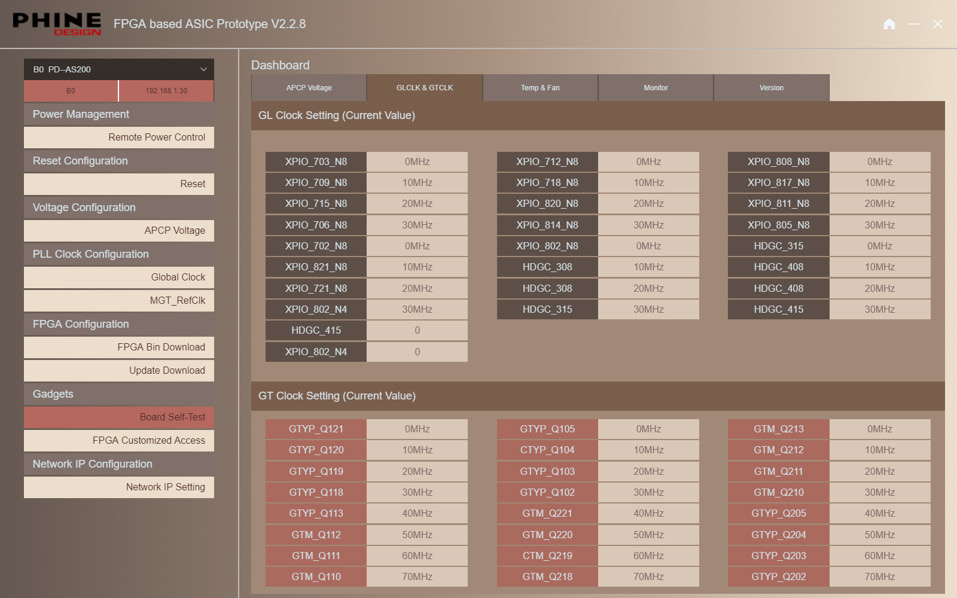Select the GTYP_Q205 label
The width and height of the screenshot is (957, 598).
click(x=779, y=514)
